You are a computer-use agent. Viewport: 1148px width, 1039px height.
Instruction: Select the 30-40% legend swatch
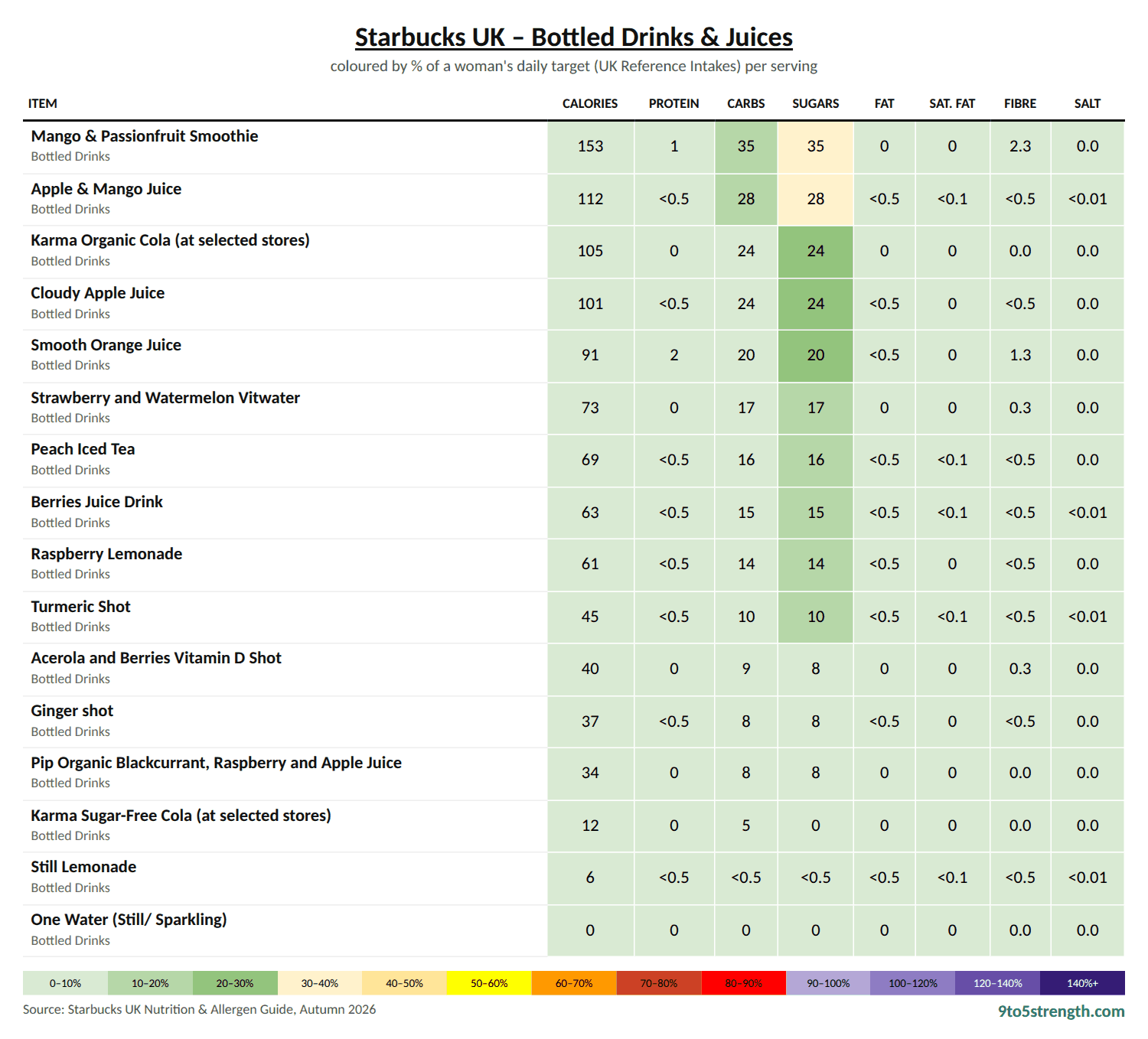[x=320, y=983]
